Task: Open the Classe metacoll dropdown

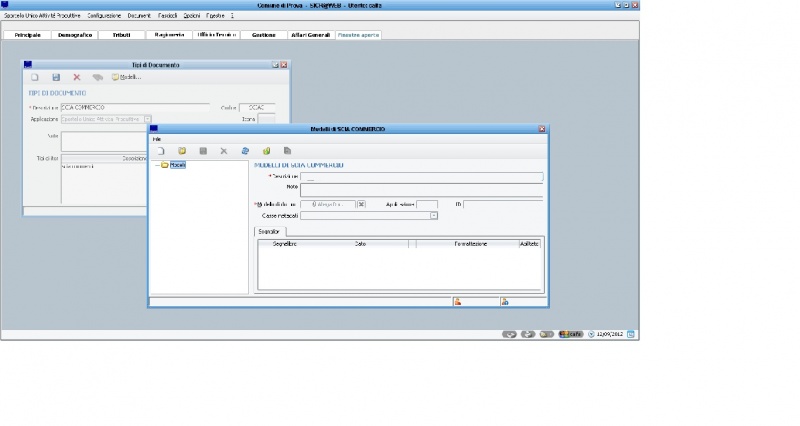Action: (433, 215)
